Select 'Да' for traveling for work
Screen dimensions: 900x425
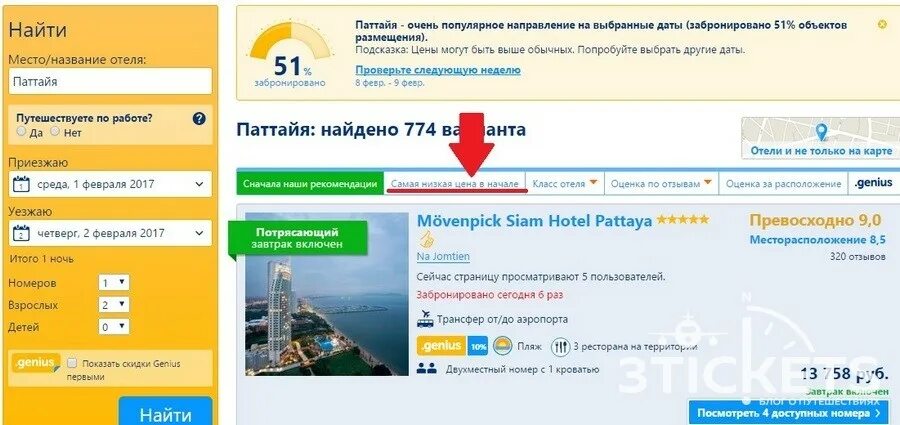[21, 132]
